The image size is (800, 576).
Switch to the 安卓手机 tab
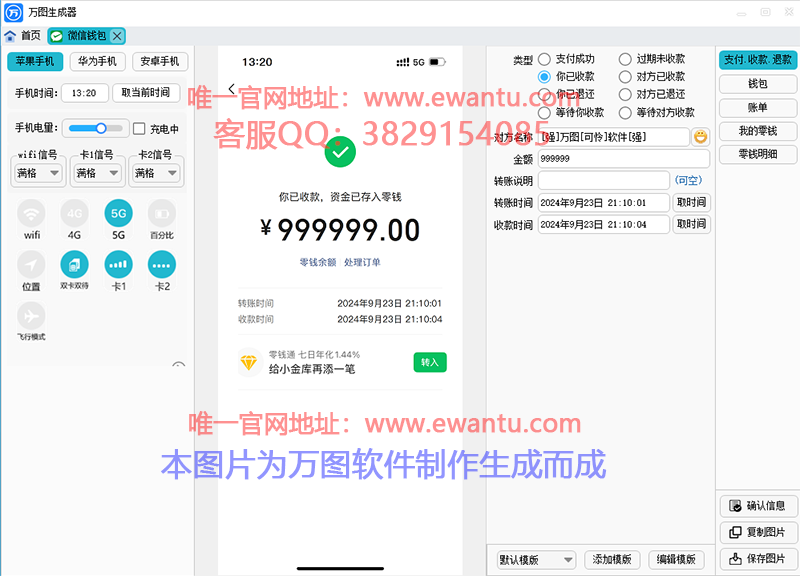pyautogui.click(x=160, y=61)
